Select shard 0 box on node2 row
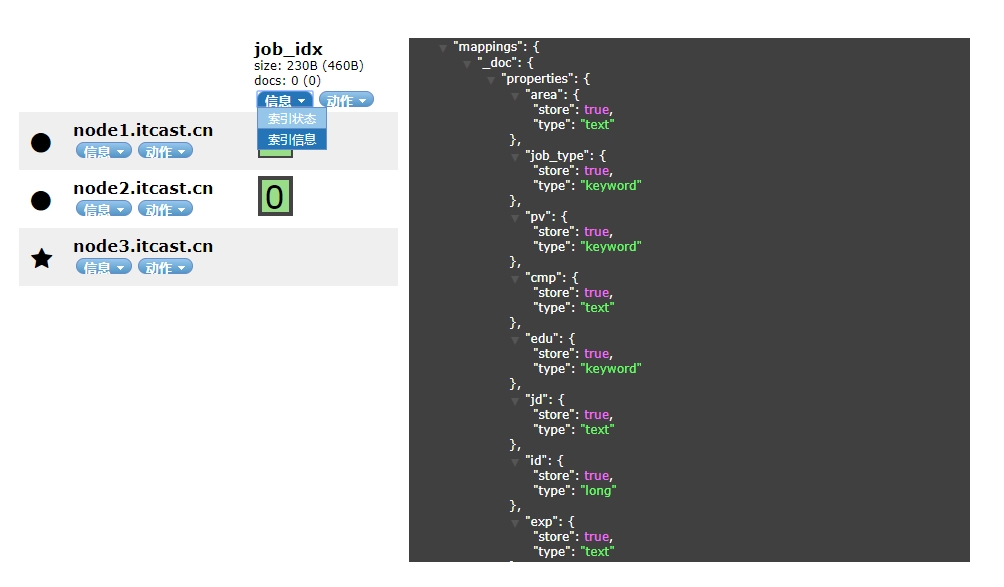Image resolution: width=1004 pixels, height=587 pixels. [275, 196]
